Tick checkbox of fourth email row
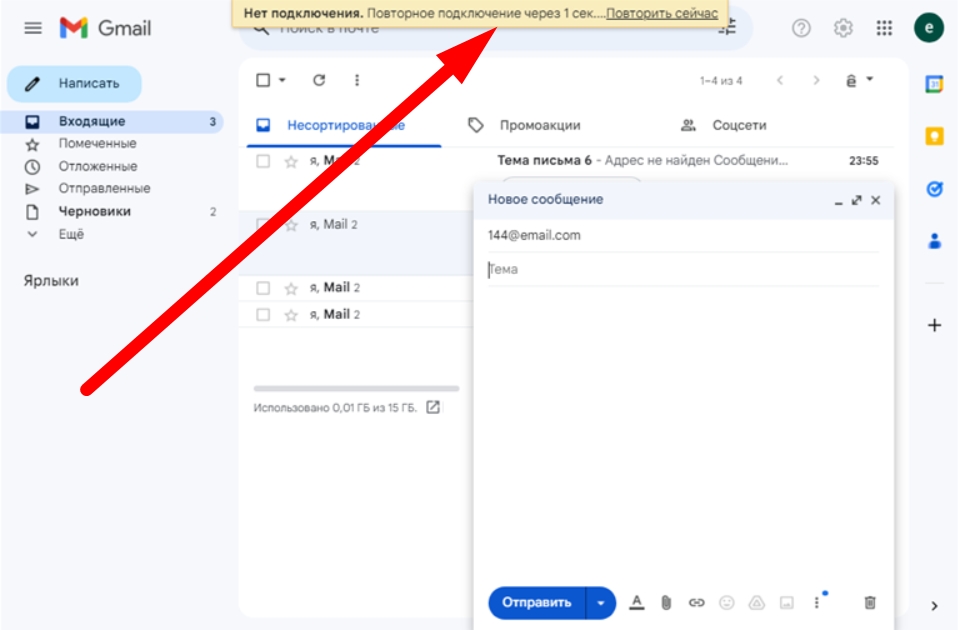This screenshot has height=630, width=958. [x=263, y=315]
